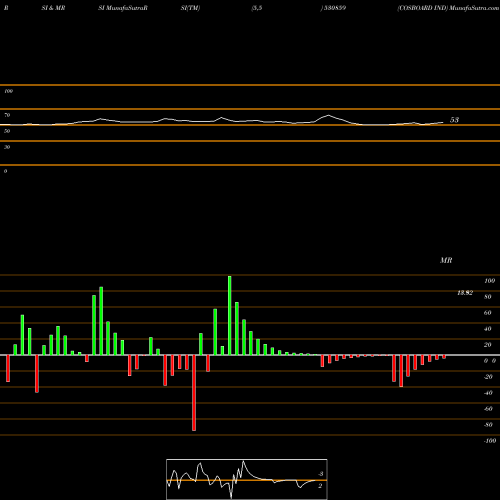Click the tallest green histogram bar
Image resolution: width=500 pixels, height=500 pixels.
[x=230, y=315]
